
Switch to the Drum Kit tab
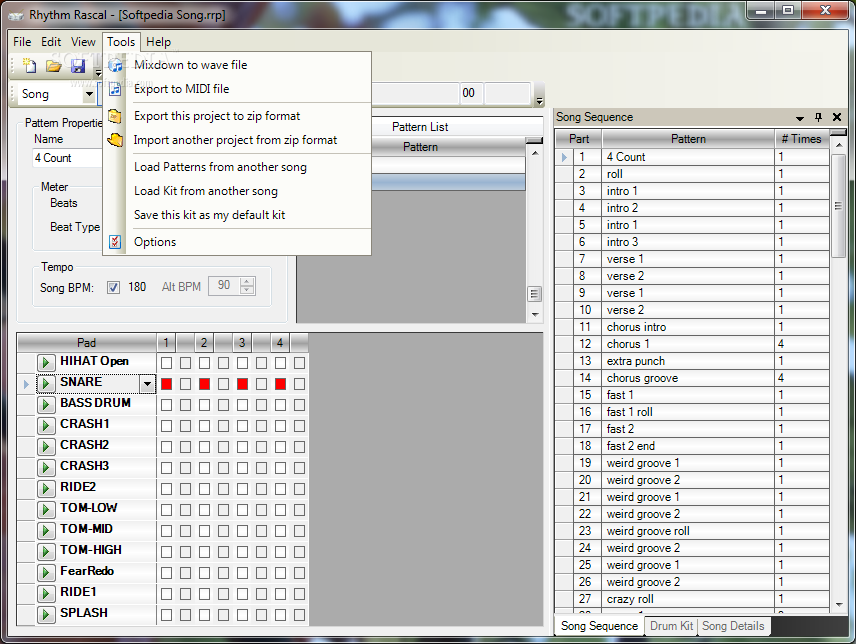pyautogui.click(x=671, y=626)
